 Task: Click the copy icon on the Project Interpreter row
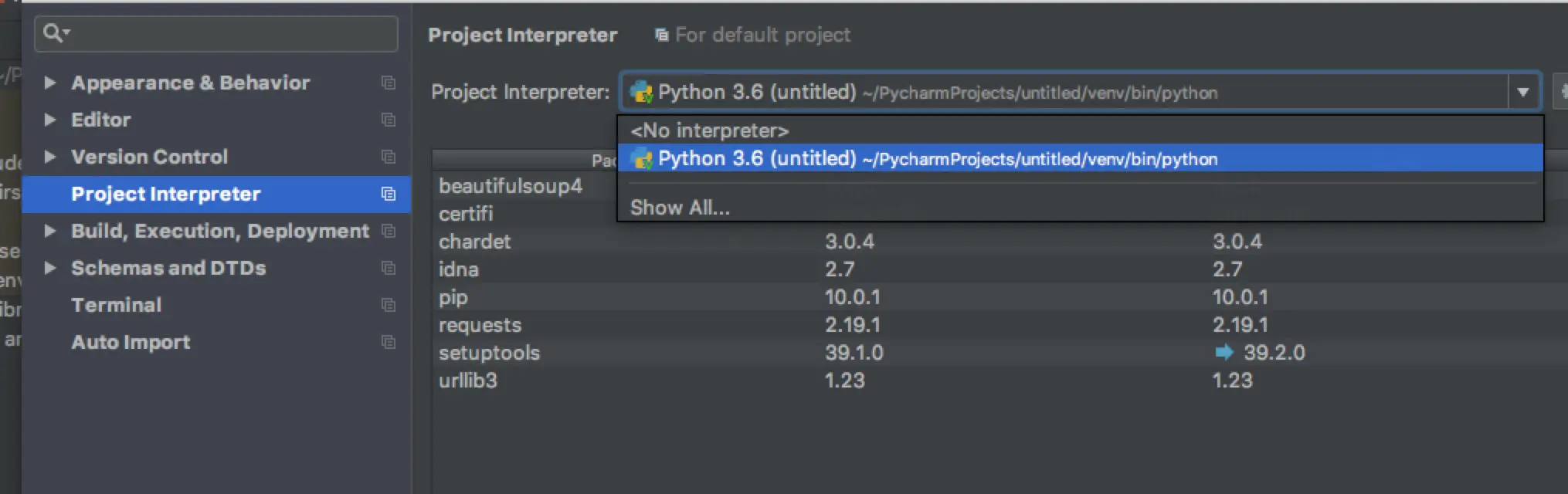(x=389, y=194)
